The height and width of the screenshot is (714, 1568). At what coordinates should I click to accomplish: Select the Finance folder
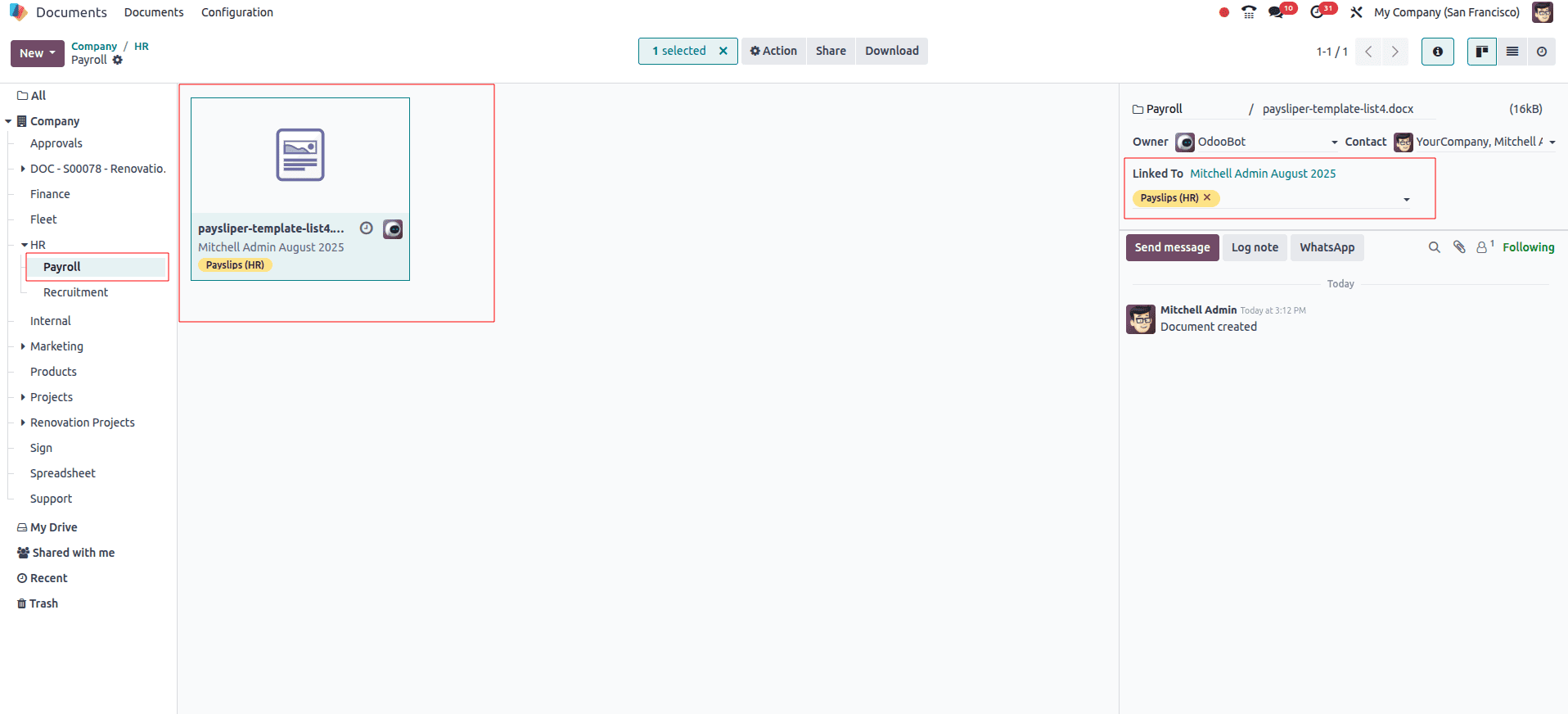(50, 194)
